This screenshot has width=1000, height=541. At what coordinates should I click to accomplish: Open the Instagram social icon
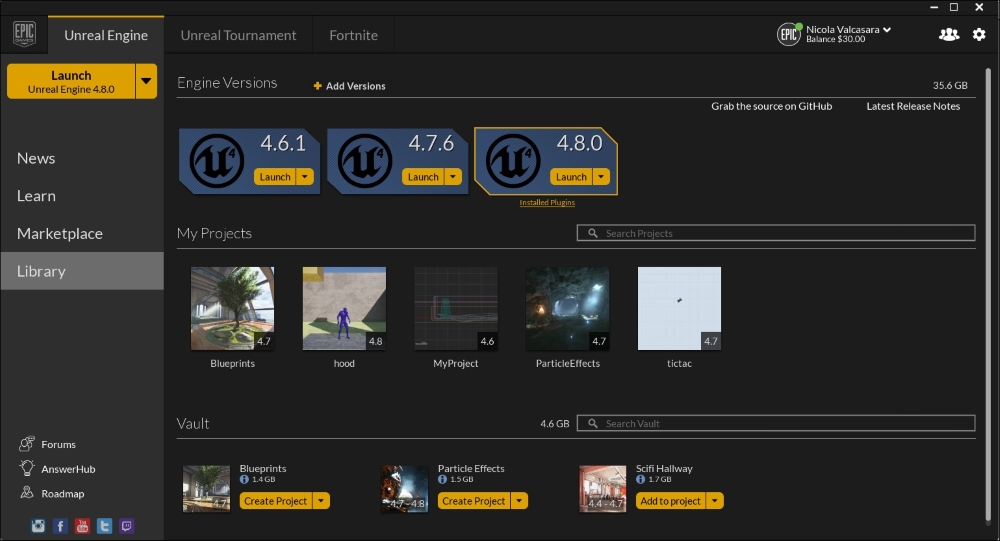(38, 526)
